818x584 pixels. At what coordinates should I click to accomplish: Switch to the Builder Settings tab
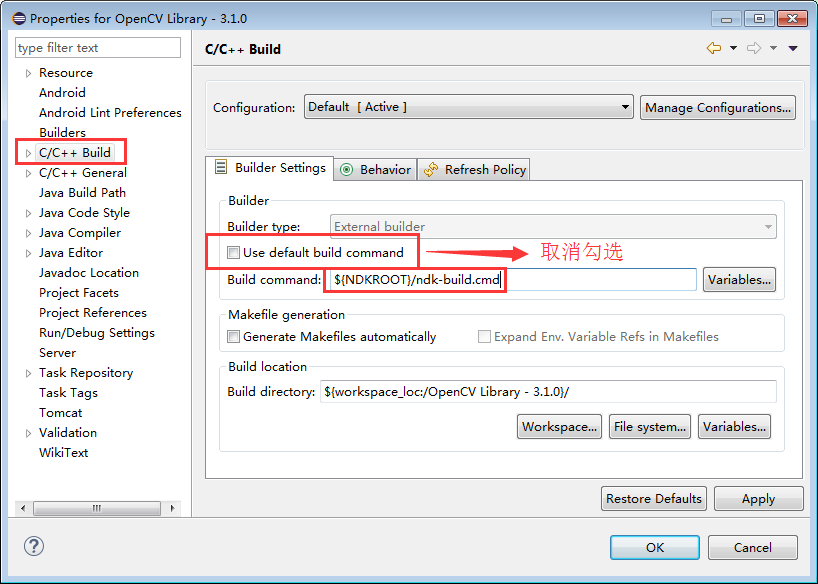coord(270,168)
